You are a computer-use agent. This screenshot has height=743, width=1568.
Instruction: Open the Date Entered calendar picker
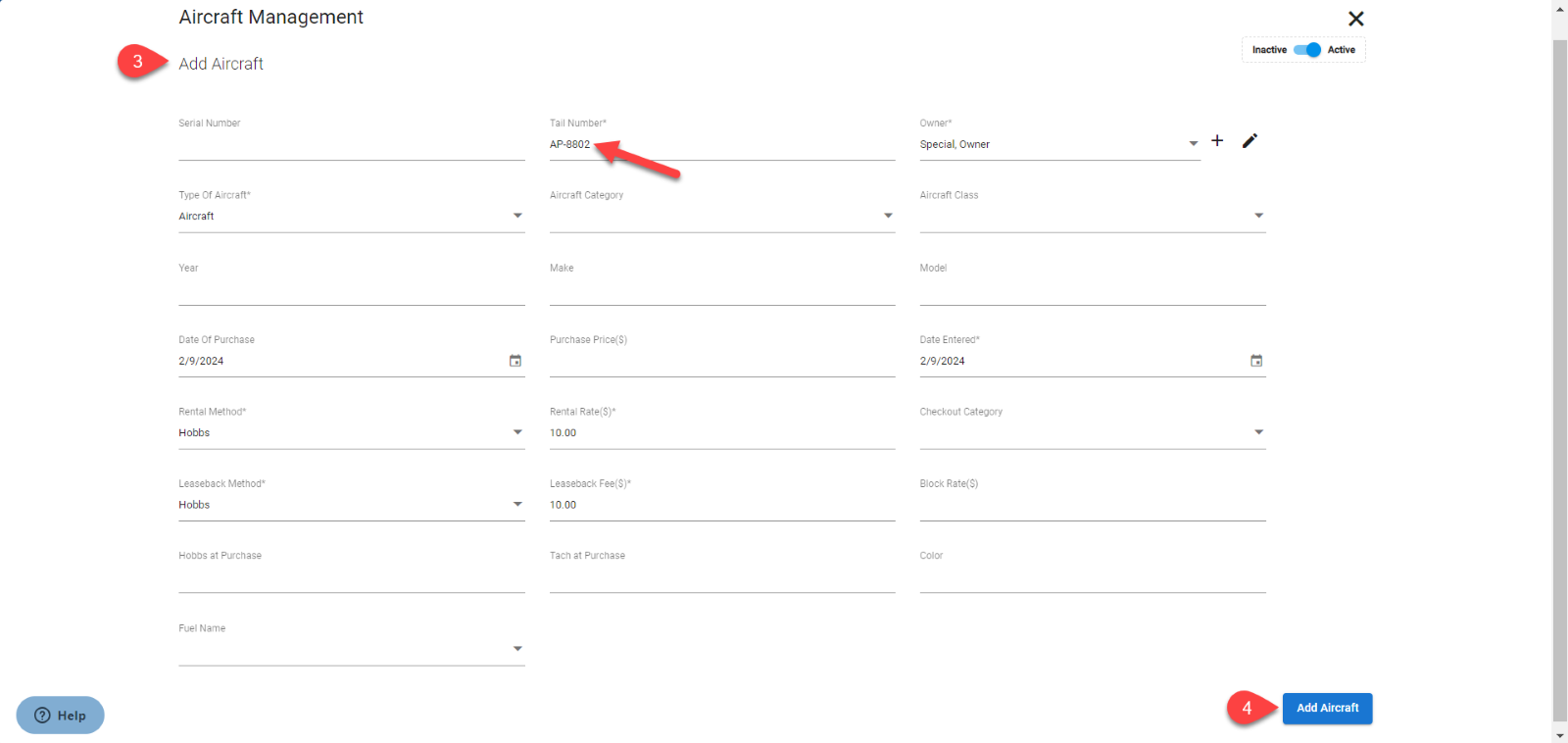pos(1256,361)
